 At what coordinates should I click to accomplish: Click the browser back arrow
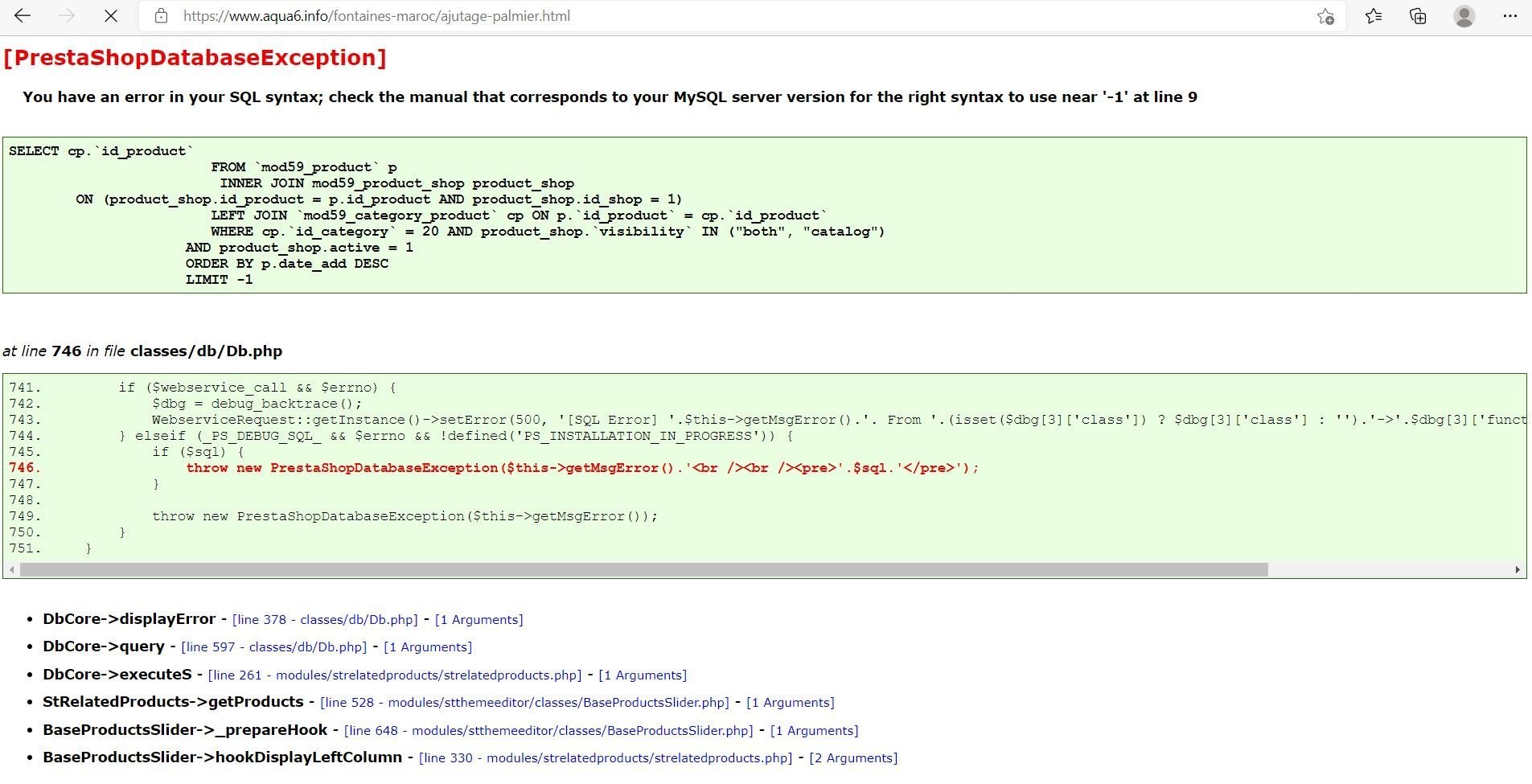coord(23,16)
